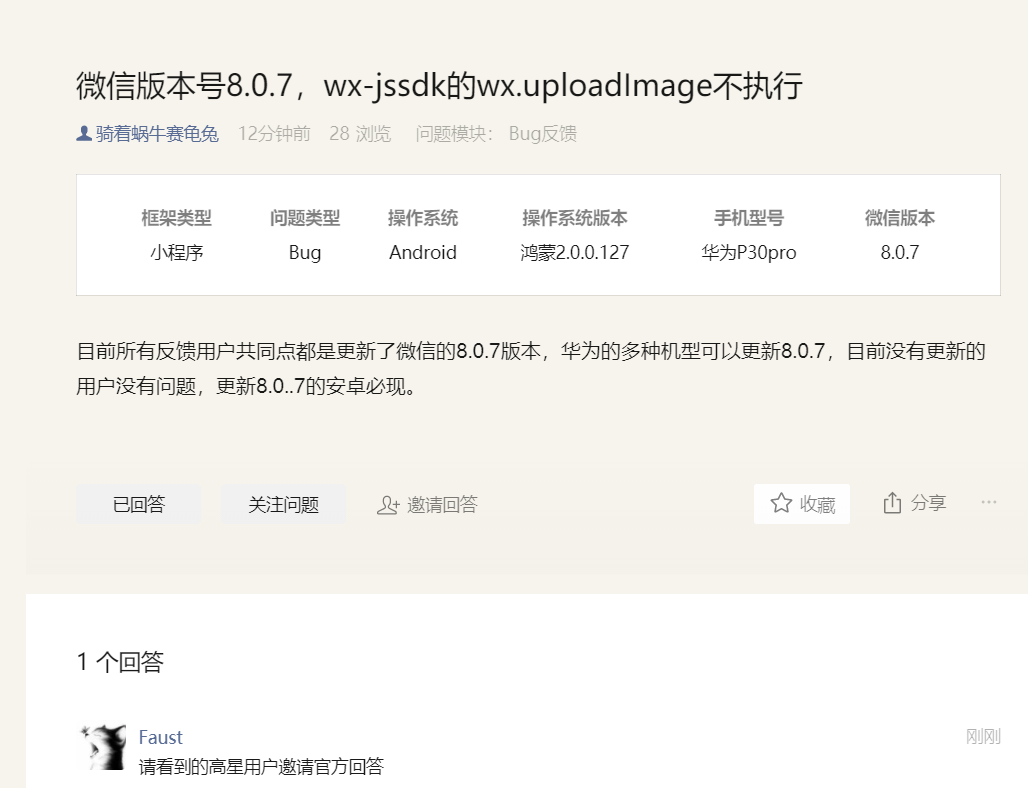
Task: Click the 华为P30pro phone model value
Action: coord(749,252)
